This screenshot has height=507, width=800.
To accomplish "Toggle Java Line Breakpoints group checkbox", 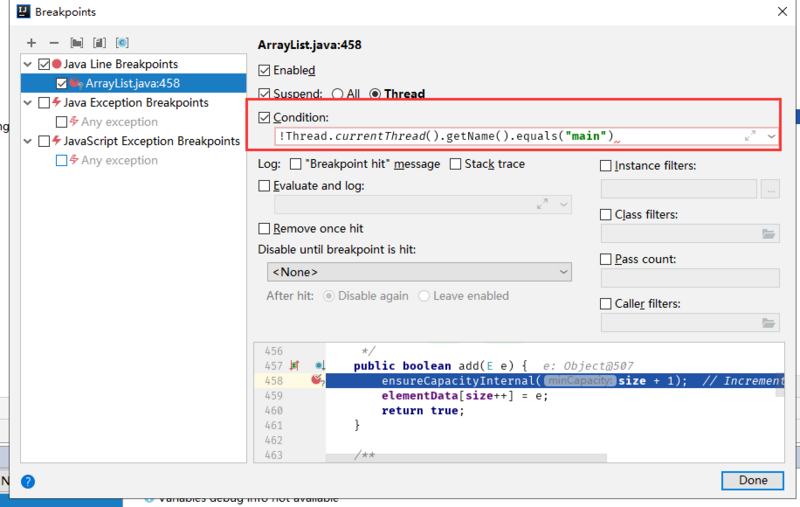I will click(44, 64).
